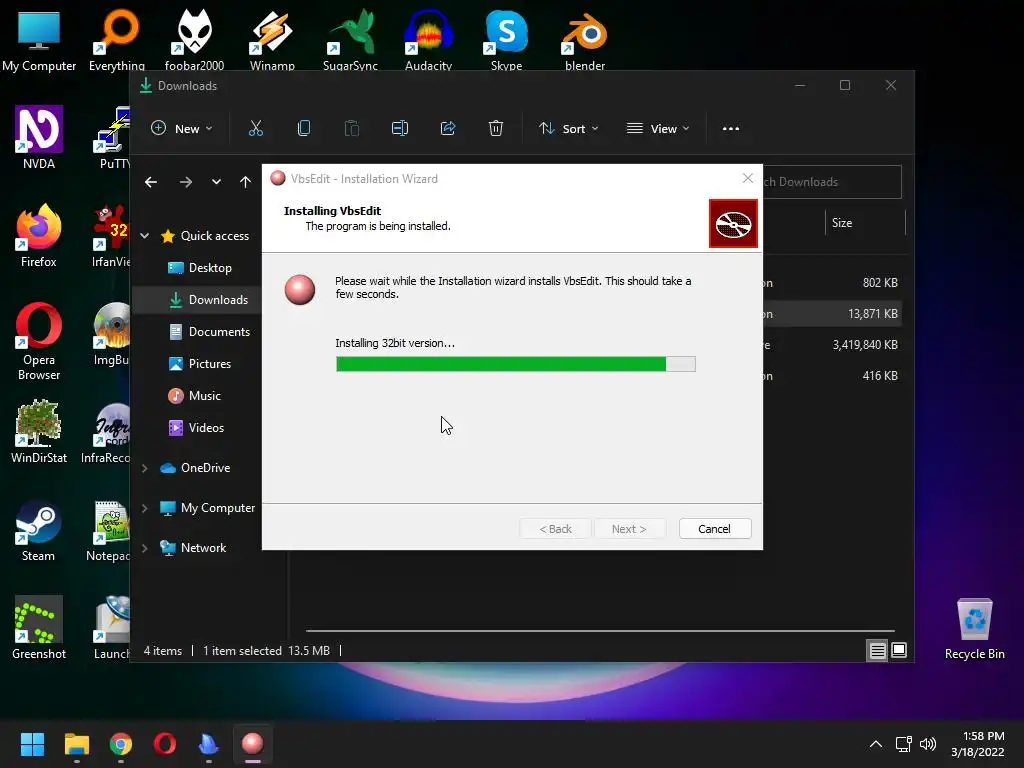Select Downloads in navigation pane
Screen dimensions: 1024x768
point(208,300)
